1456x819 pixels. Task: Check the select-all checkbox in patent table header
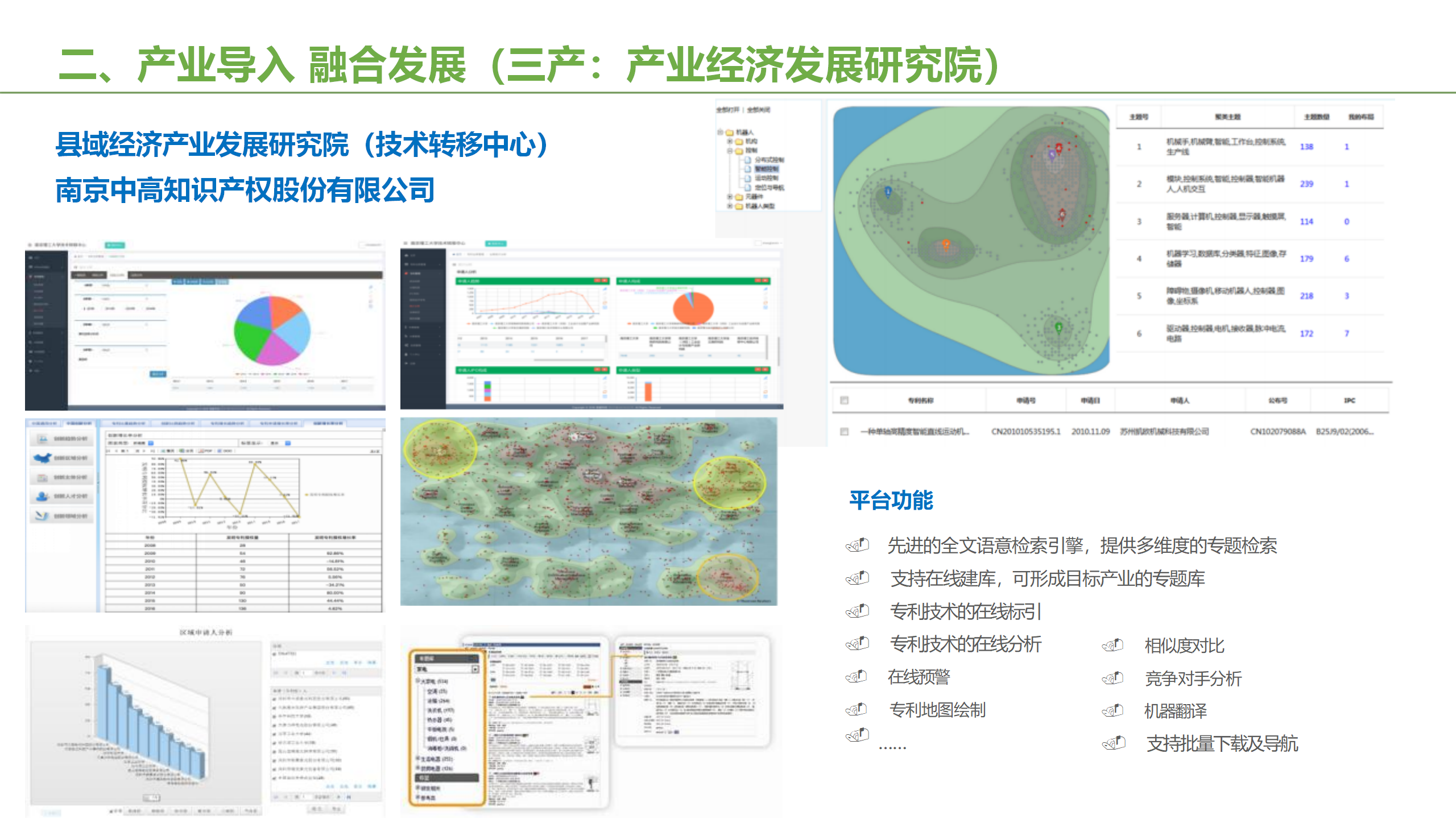[843, 400]
